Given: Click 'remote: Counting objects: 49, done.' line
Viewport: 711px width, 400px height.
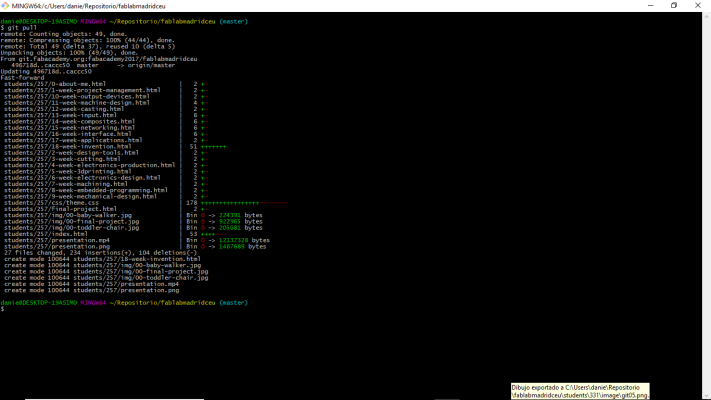Looking at the screenshot, I should [x=64, y=34].
